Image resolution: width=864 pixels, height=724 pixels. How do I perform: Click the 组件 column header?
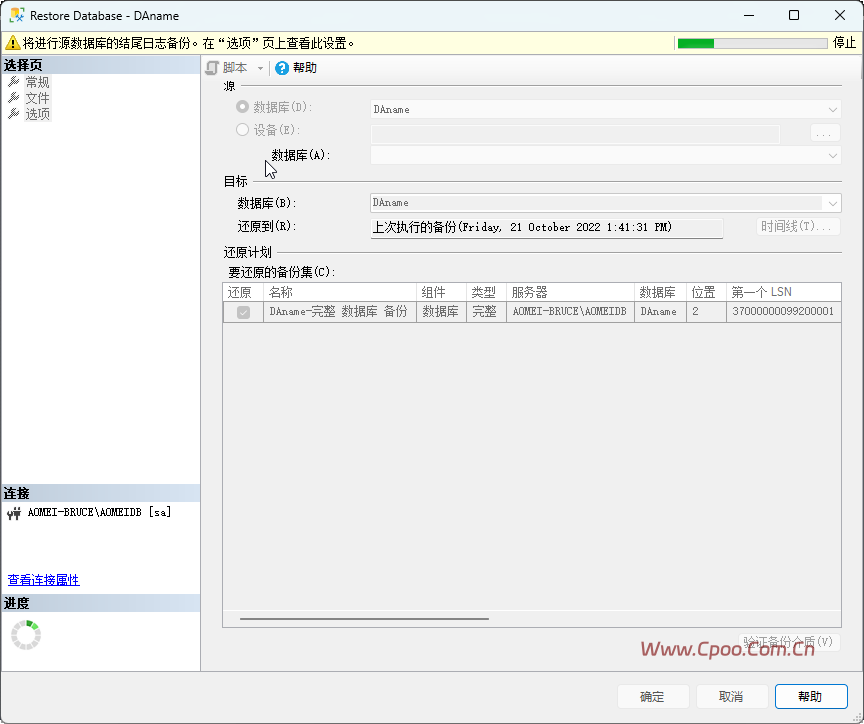(441, 292)
